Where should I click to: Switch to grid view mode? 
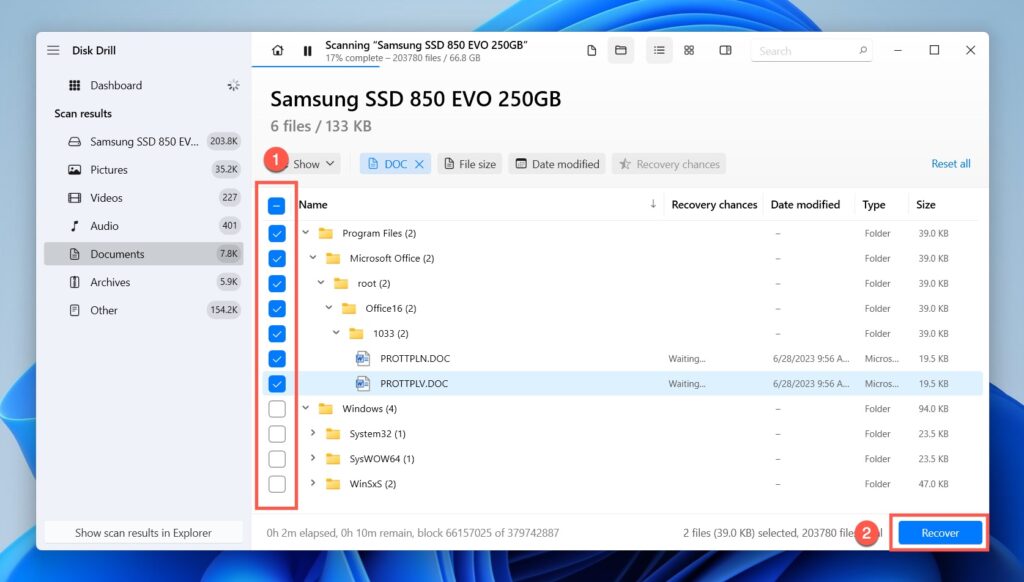pyautogui.click(x=689, y=50)
